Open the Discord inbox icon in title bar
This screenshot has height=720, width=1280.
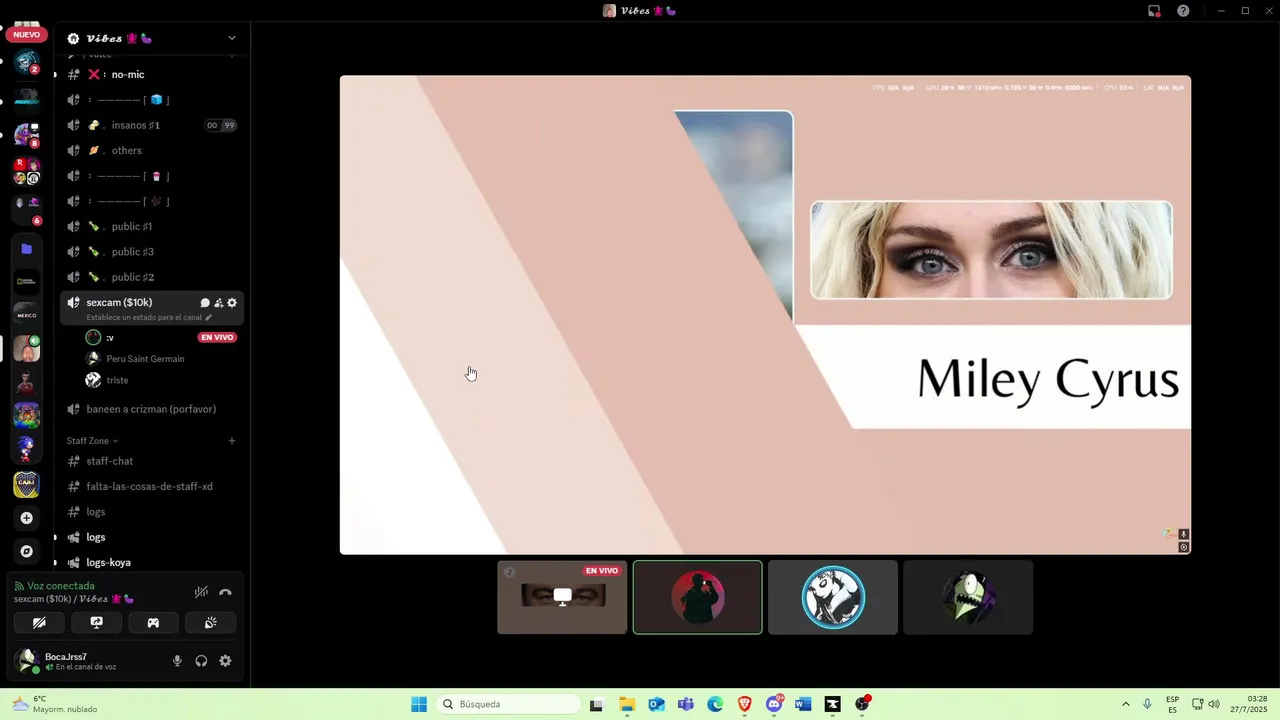[x=1154, y=11]
